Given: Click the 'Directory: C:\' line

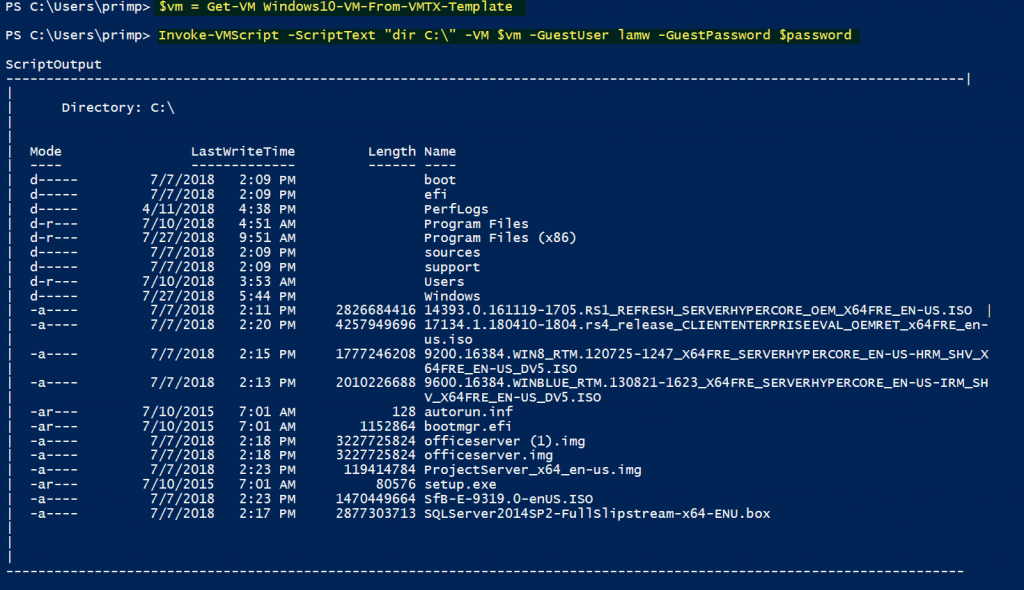Looking at the screenshot, I should tap(118, 107).
